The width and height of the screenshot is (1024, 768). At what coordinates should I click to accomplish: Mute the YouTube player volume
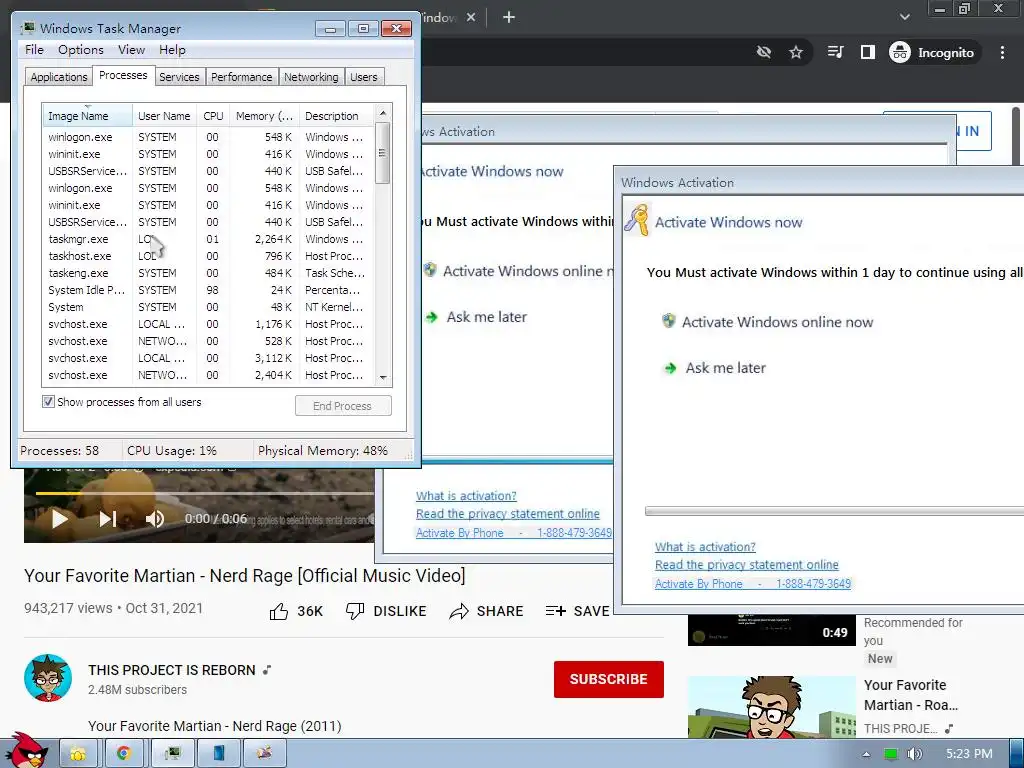point(154,519)
